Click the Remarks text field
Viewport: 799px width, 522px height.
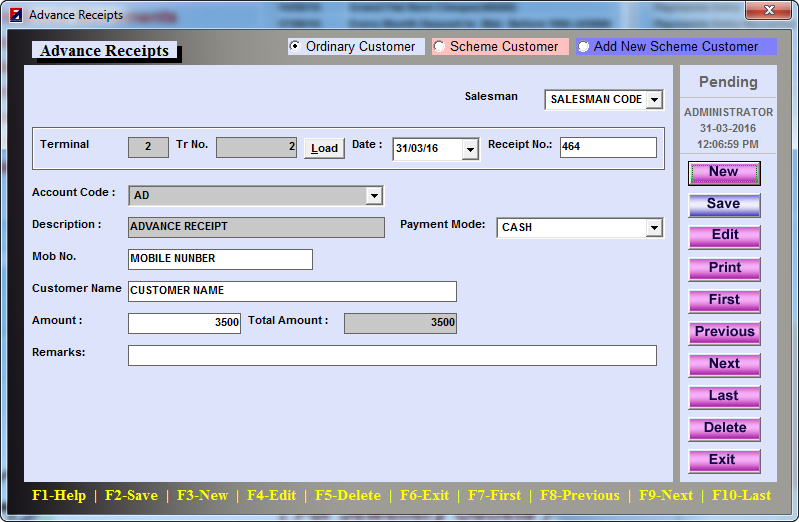(x=392, y=356)
